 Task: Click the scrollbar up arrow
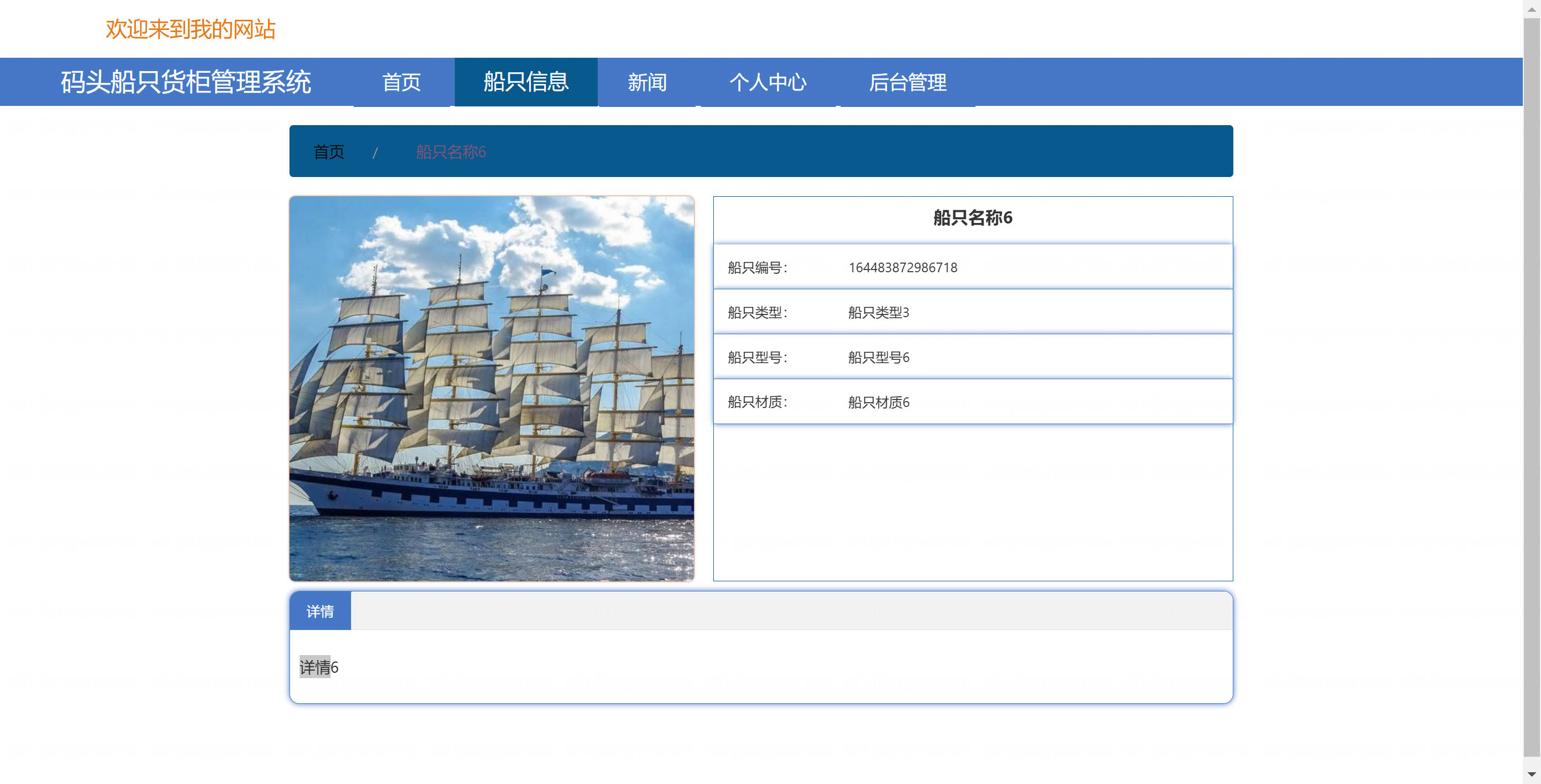[1531, 9]
